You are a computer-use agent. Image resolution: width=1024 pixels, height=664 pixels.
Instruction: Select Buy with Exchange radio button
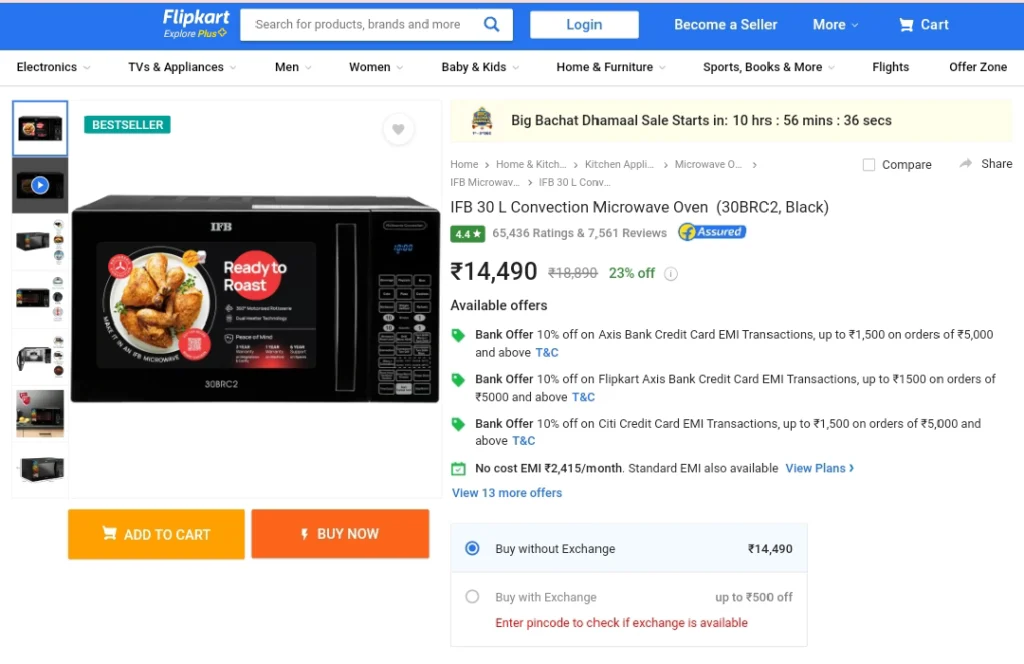(x=472, y=597)
